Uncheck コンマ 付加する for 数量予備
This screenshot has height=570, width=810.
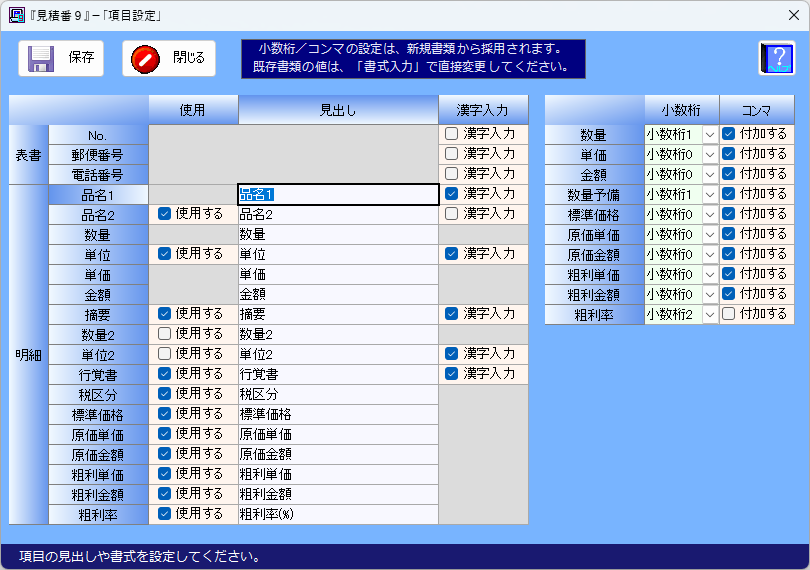tap(728, 193)
